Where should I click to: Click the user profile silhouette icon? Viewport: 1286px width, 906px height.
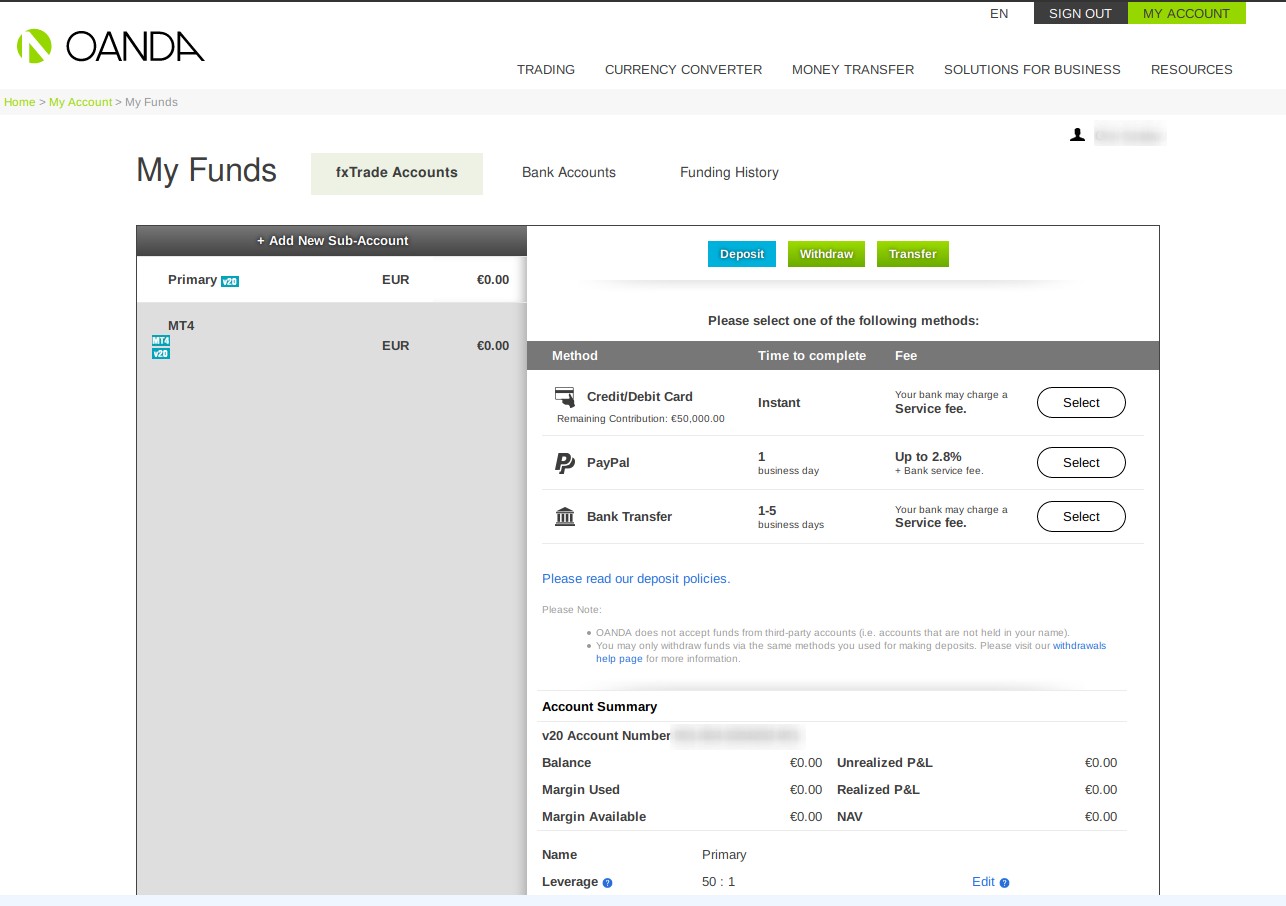pyautogui.click(x=1077, y=135)
